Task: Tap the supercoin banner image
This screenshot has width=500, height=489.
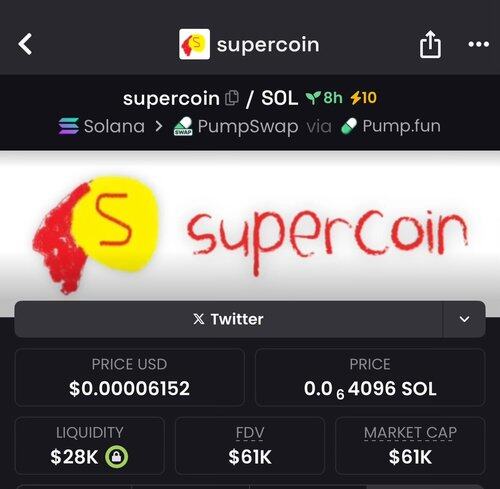Action: 250,233
